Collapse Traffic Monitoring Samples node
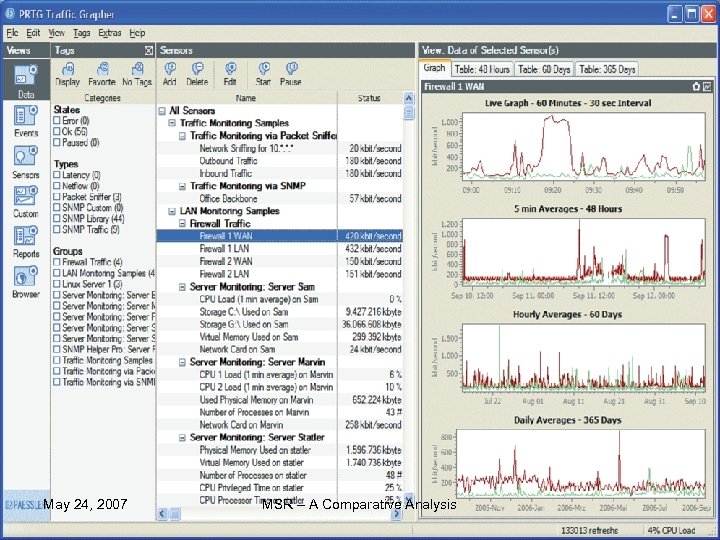Image resolution: width=720 pixels, height=540 pixels. 172,123
